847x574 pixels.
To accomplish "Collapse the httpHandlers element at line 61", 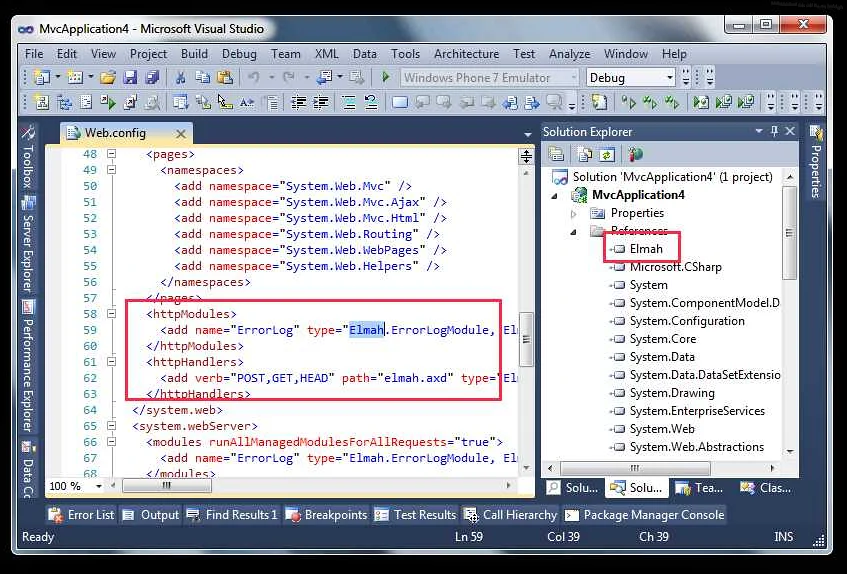I will click(x=111, y=362).
